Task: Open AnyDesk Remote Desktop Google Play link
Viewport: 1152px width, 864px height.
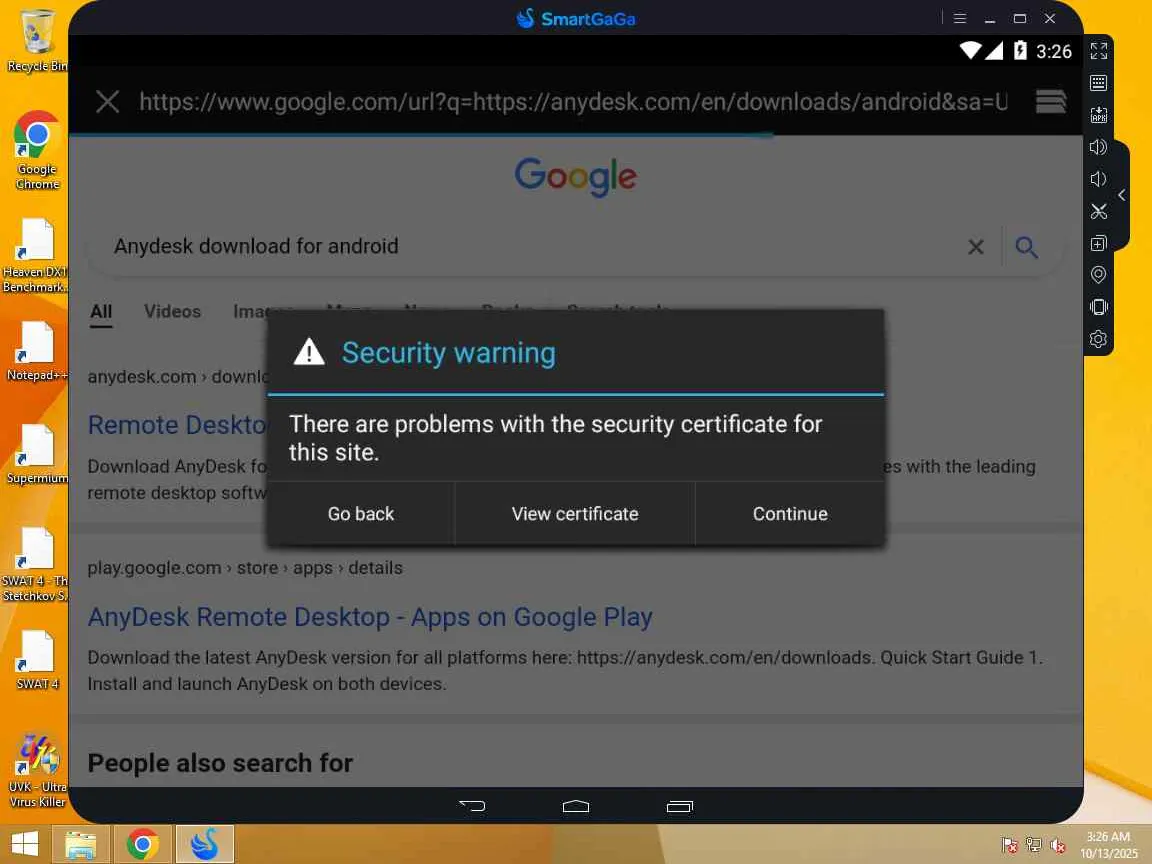Action: pyautogui.click(x=370, y=617)
